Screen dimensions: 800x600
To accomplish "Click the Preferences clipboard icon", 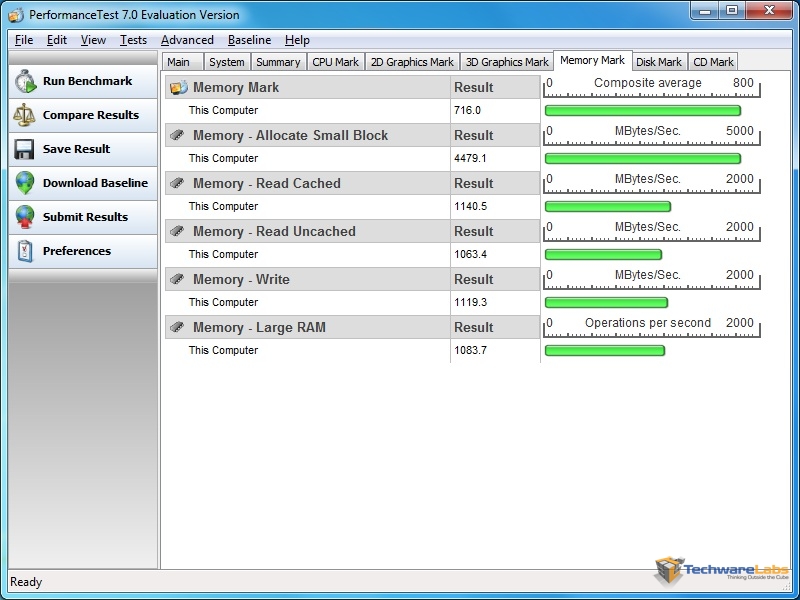I will [25, 251].
